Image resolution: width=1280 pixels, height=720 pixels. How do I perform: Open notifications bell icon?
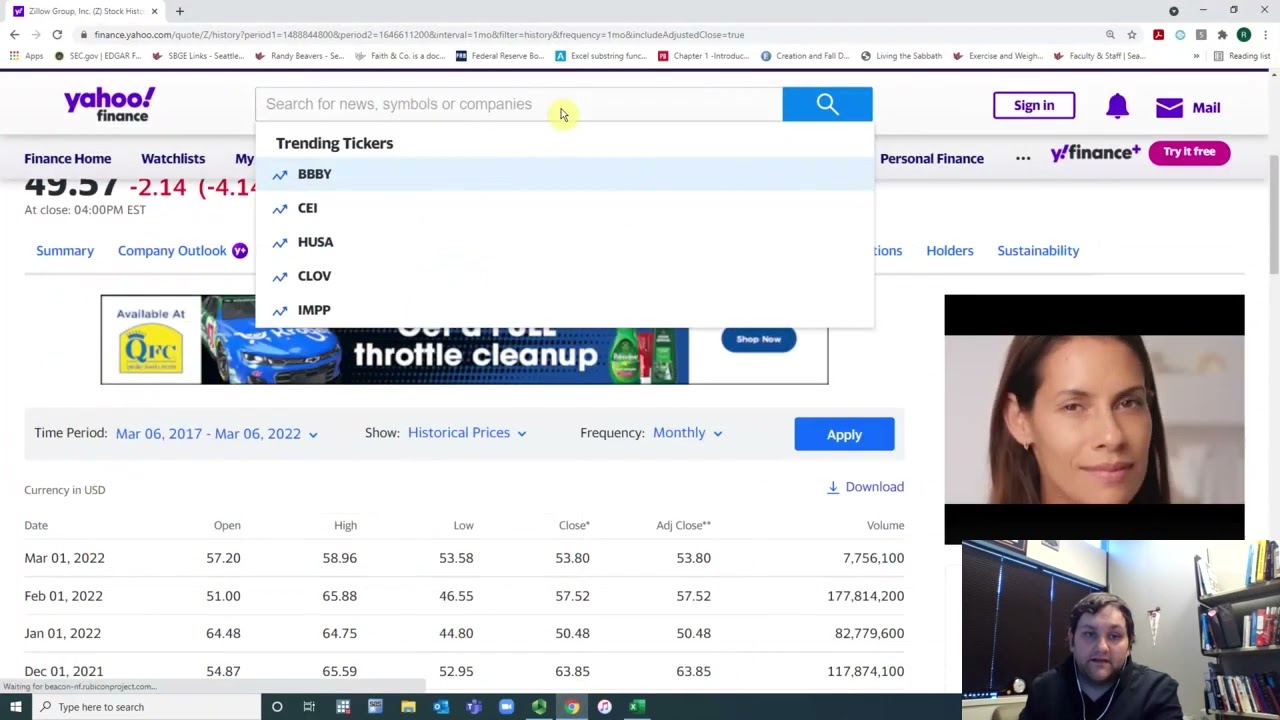point(1117,106)
